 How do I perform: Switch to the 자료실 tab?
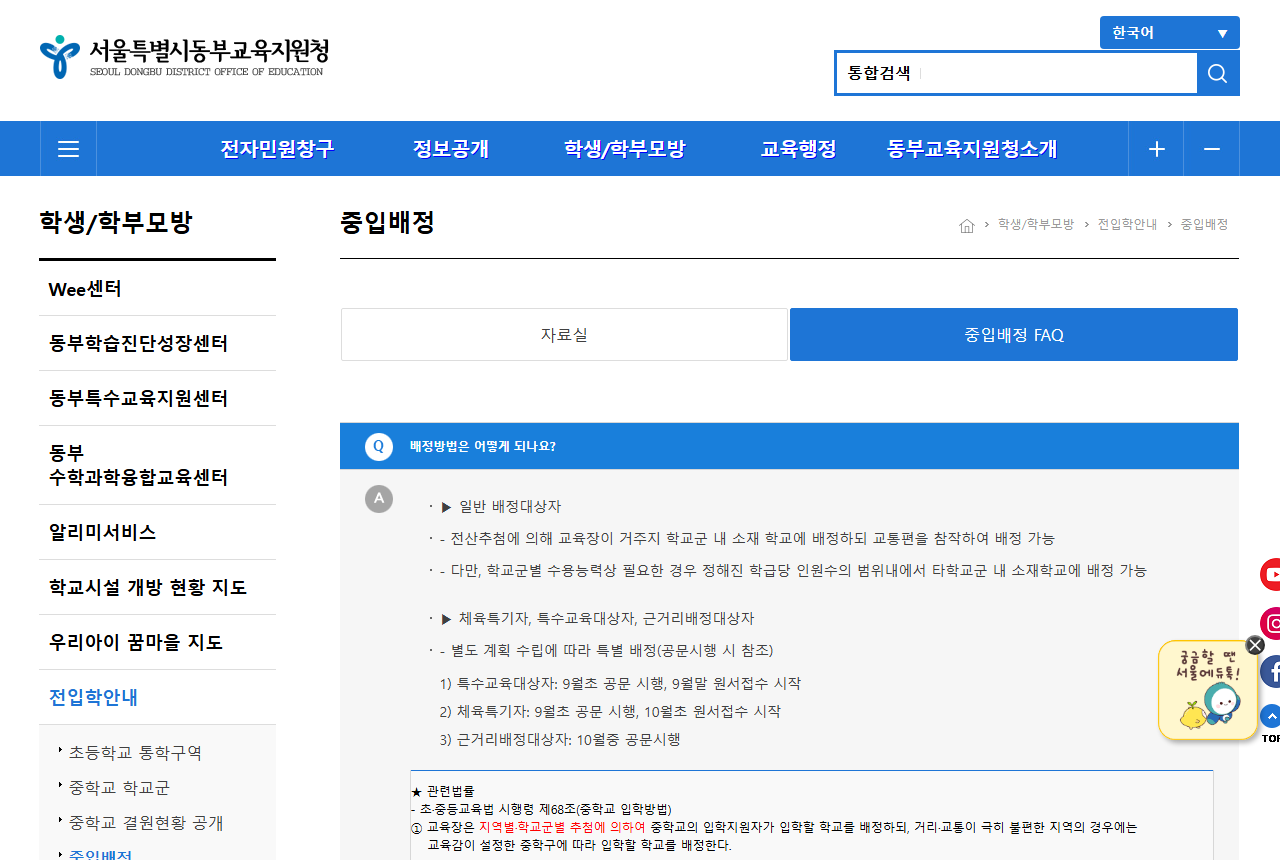564,334
